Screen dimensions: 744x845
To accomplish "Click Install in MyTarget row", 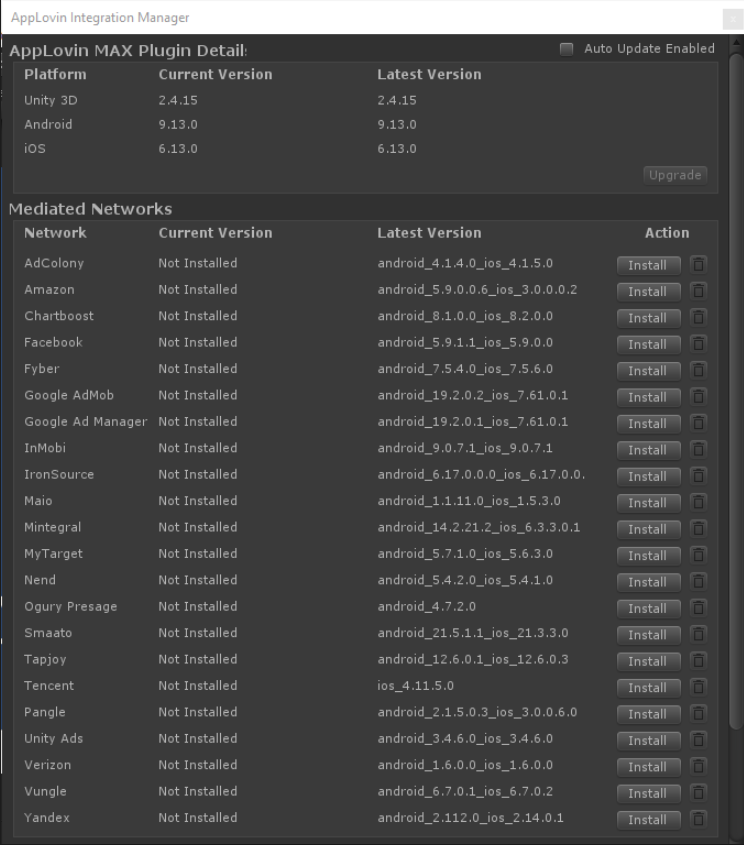I will [648, 556].
